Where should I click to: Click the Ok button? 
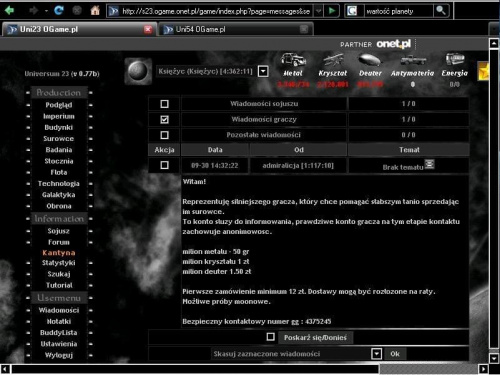click(x=395, y=354)
